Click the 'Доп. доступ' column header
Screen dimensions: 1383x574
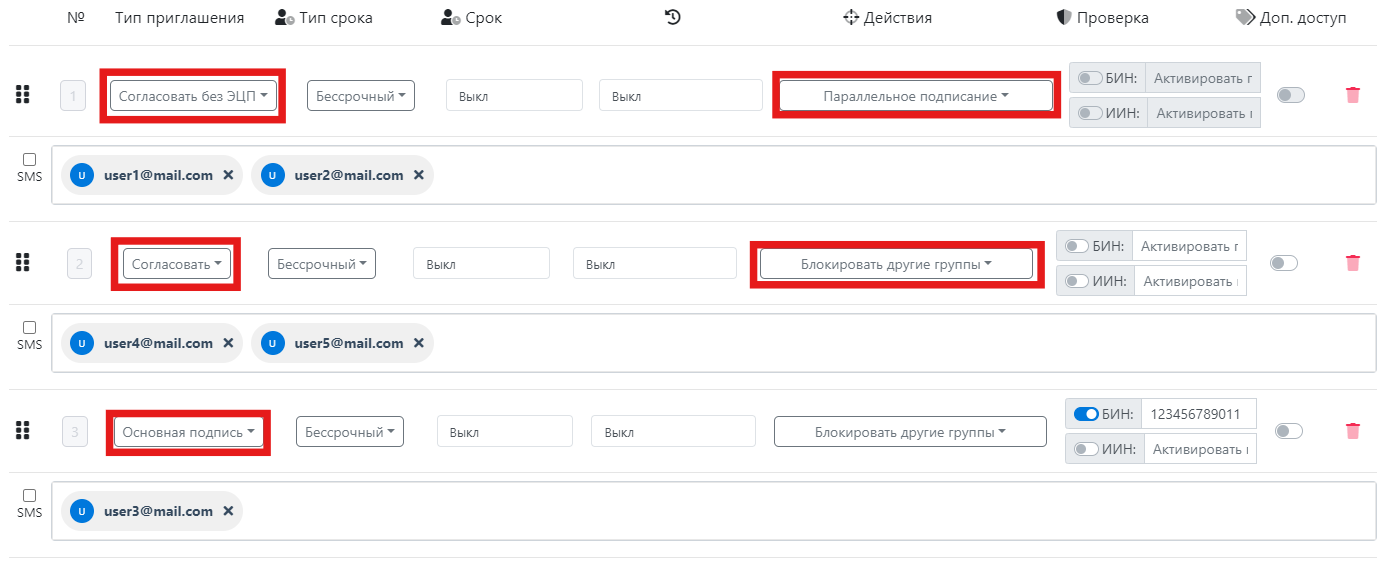click(x=1291, y=18)
